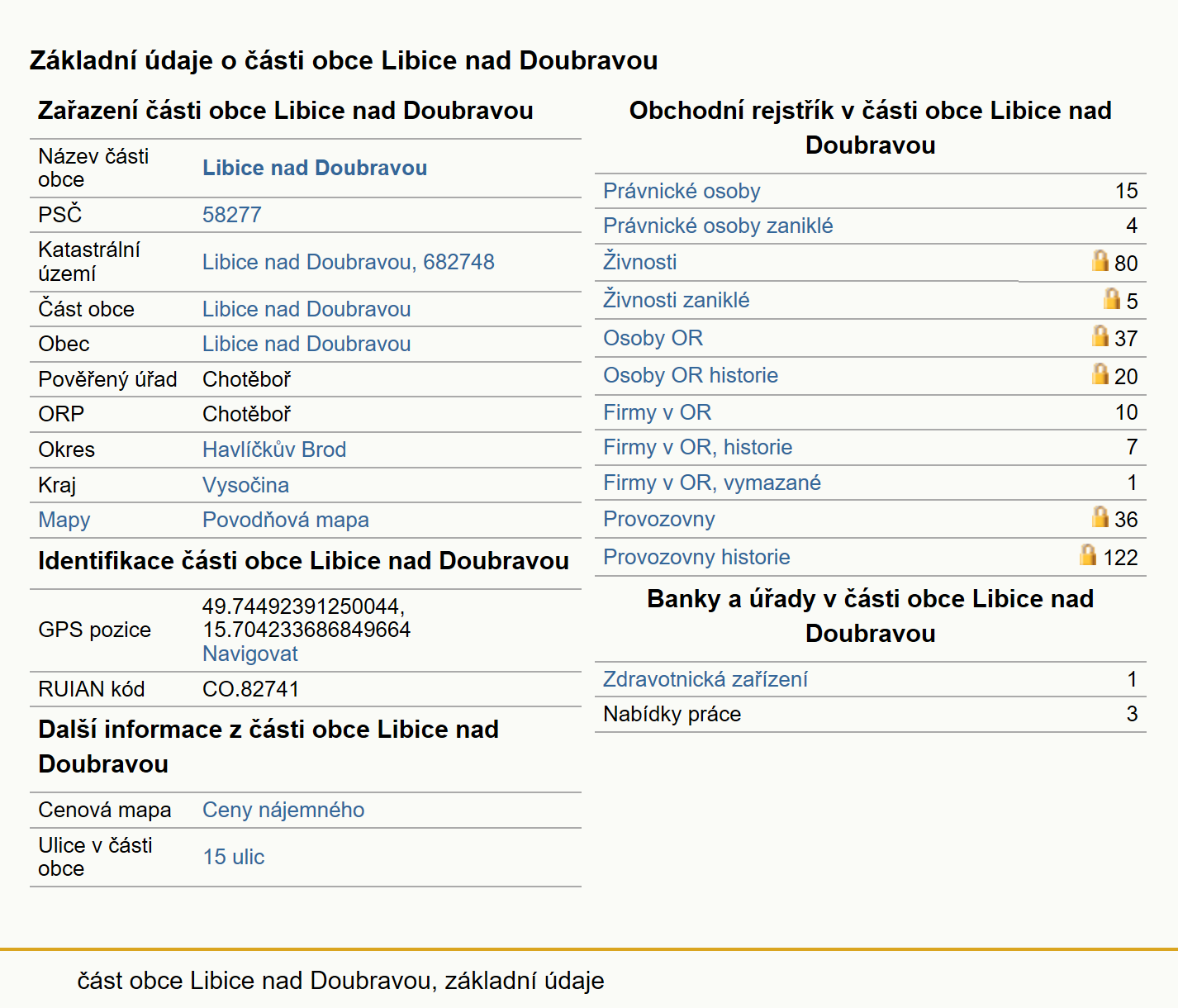Image resolution: width=1178 pixels, height=1008 pixels.
Task: Open the Právnické osoby zaniklé link
Action: [x=718, y=226]
